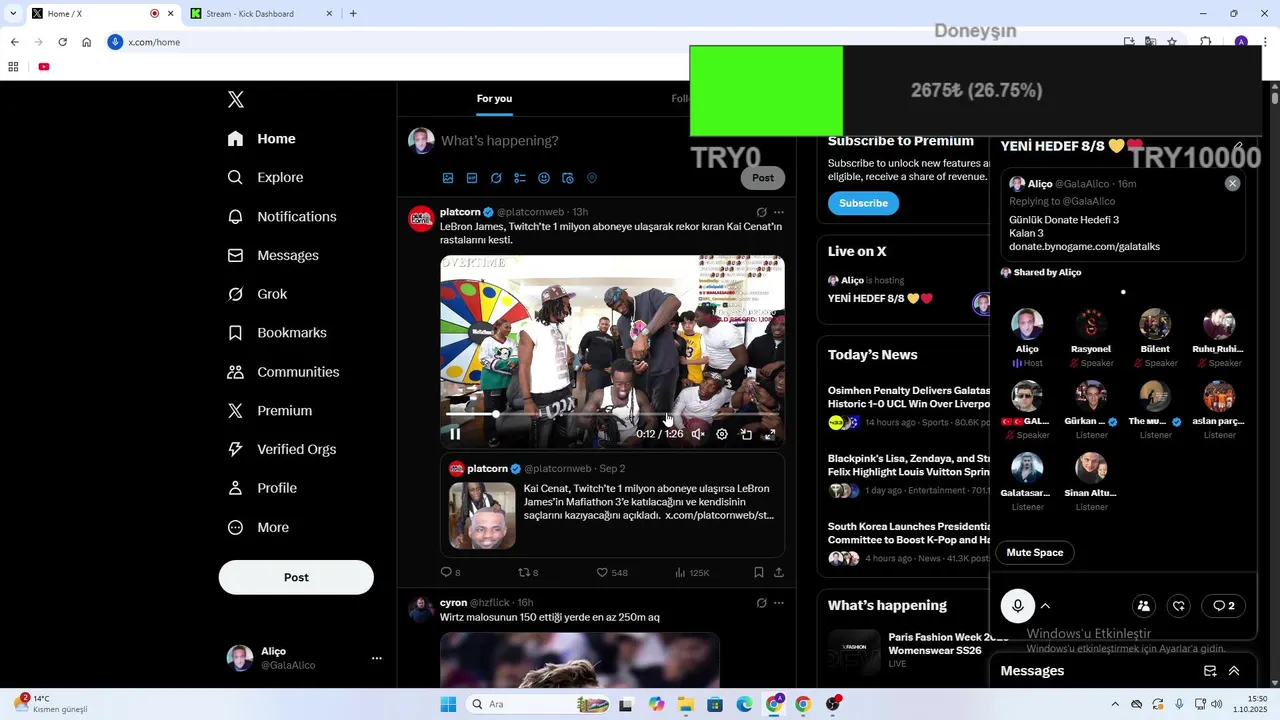
Task: Repost the platcorn post
Action: 528,573
